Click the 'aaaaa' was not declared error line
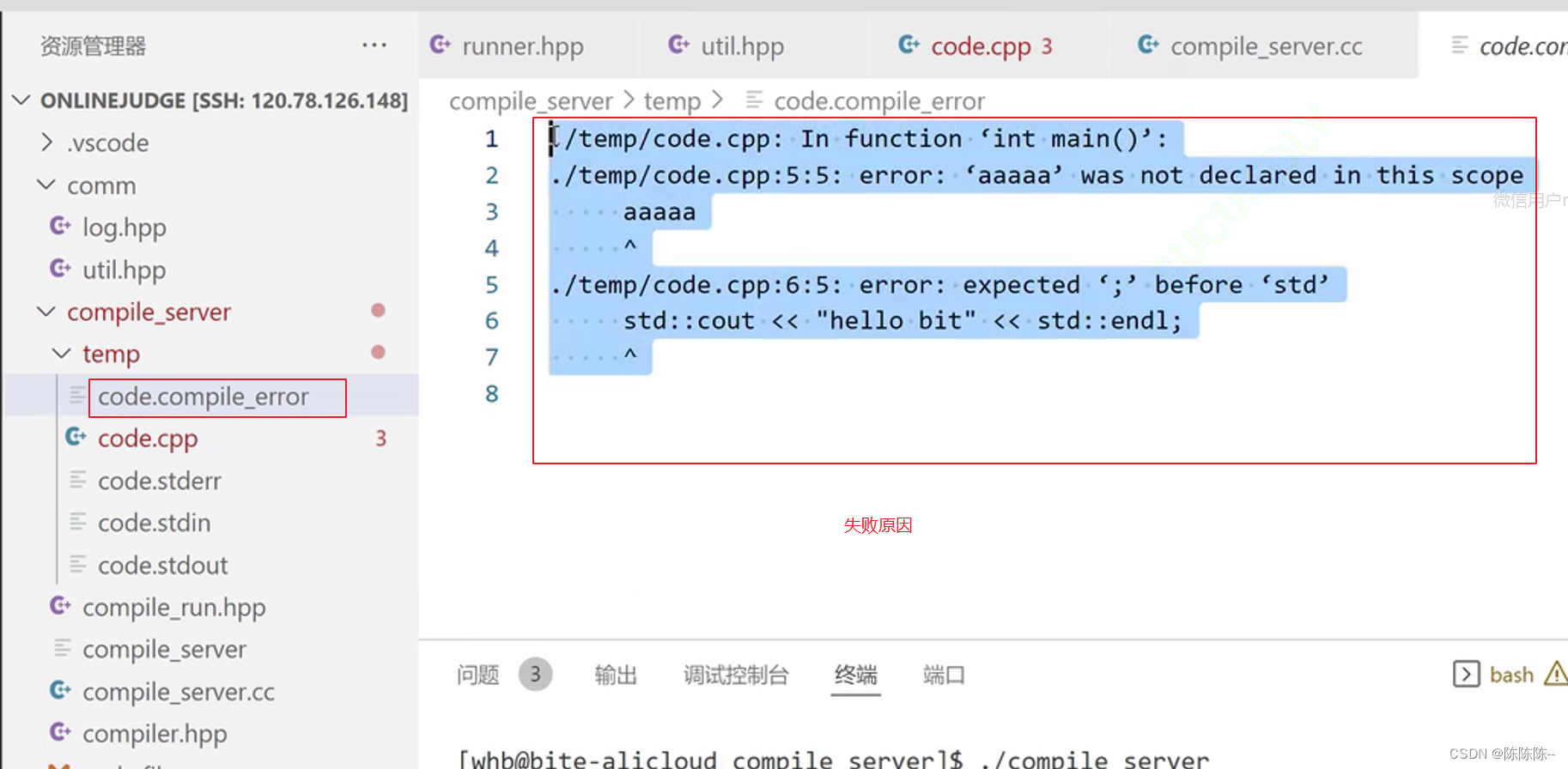Viewport: 1568px width, 769px height. point(1037,175)
